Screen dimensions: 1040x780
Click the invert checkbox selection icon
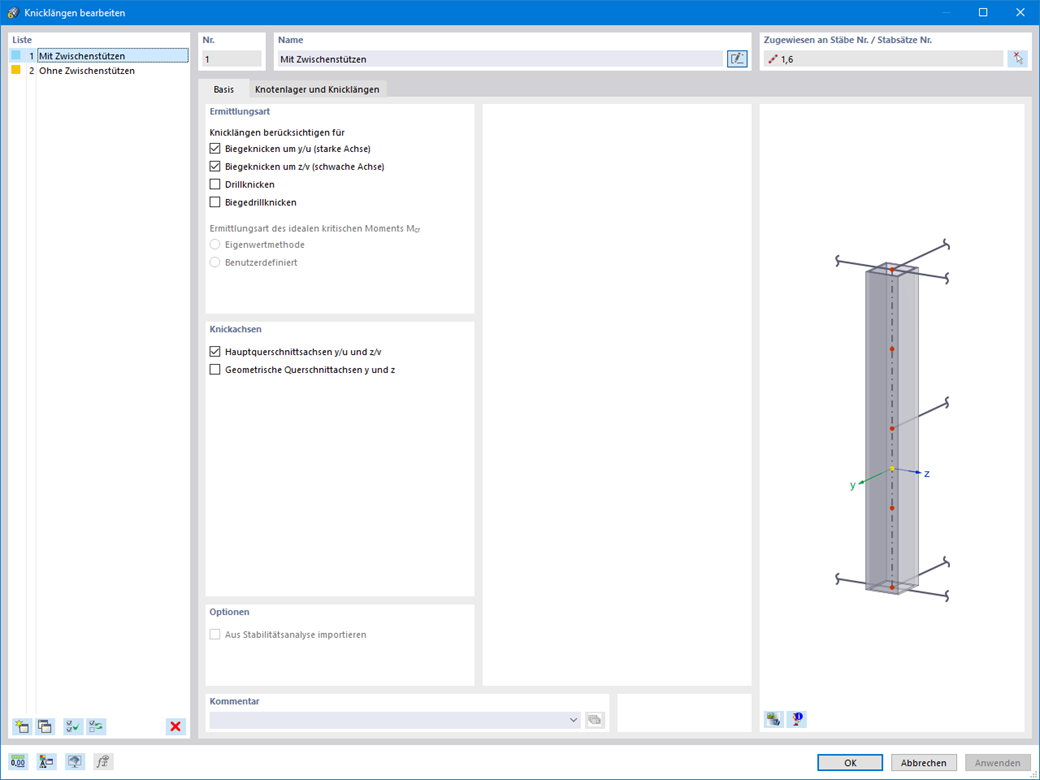(x=96, y=726)
